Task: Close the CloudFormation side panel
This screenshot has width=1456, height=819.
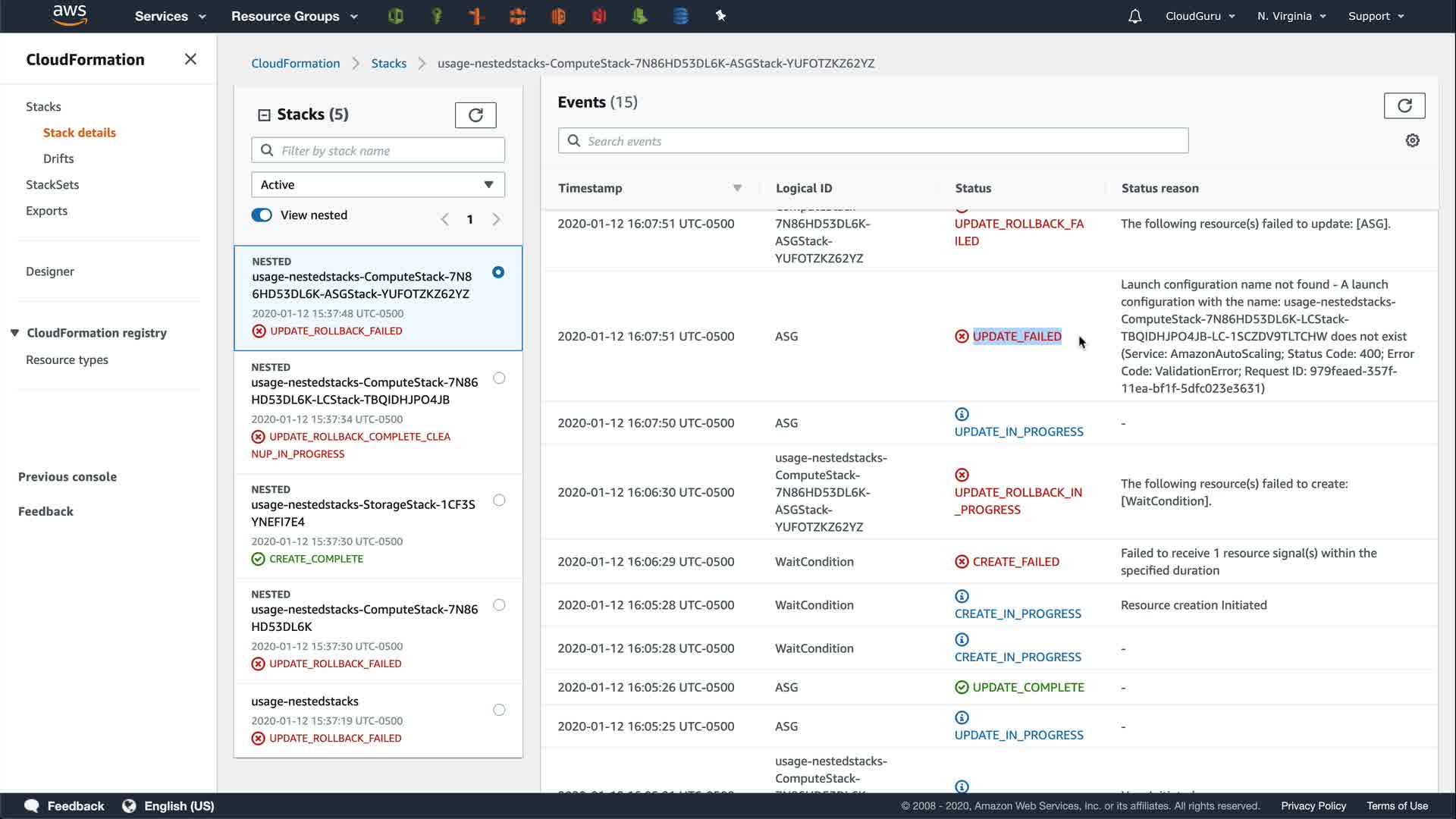Action: [x=190, y=59]
